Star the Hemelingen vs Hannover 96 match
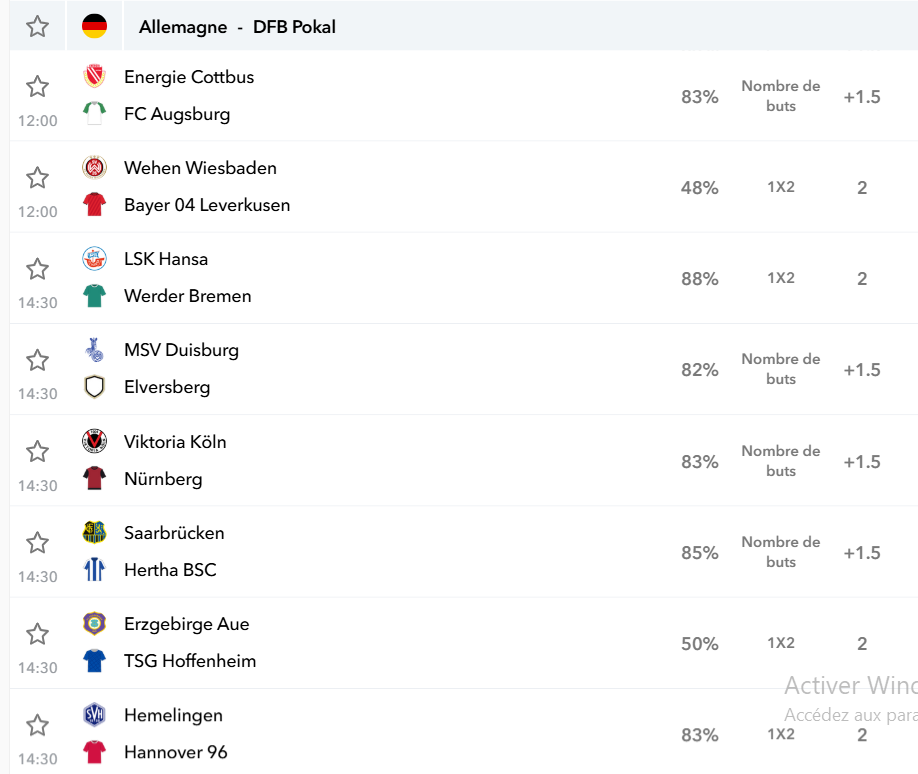 click(x=37, y=725)
